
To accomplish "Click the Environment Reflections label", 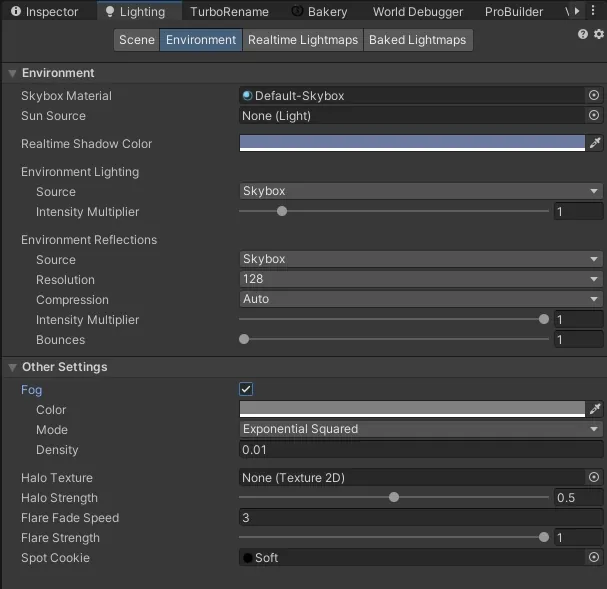I will coord(89,240).
